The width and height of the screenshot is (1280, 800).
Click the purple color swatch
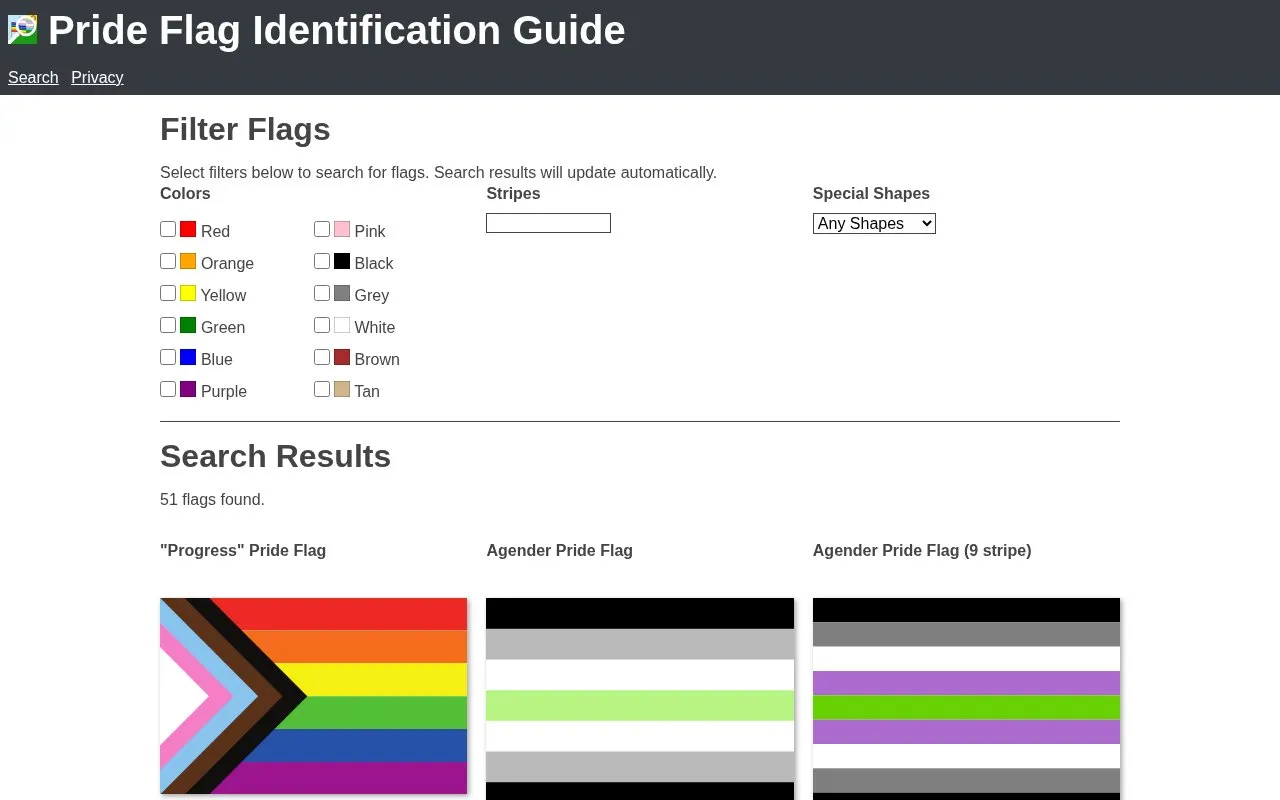tap(188, 389)
